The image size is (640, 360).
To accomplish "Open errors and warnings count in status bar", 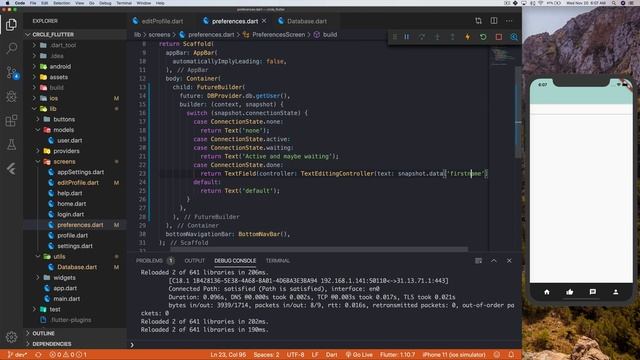I will click(68, 355).
